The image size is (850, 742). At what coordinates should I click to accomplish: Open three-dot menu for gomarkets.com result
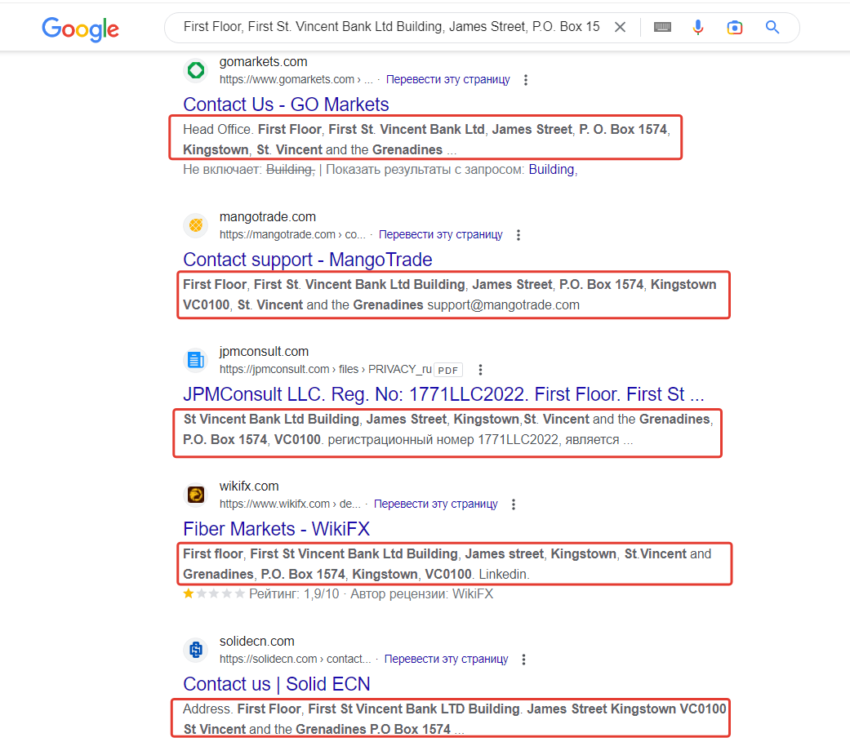527,79
